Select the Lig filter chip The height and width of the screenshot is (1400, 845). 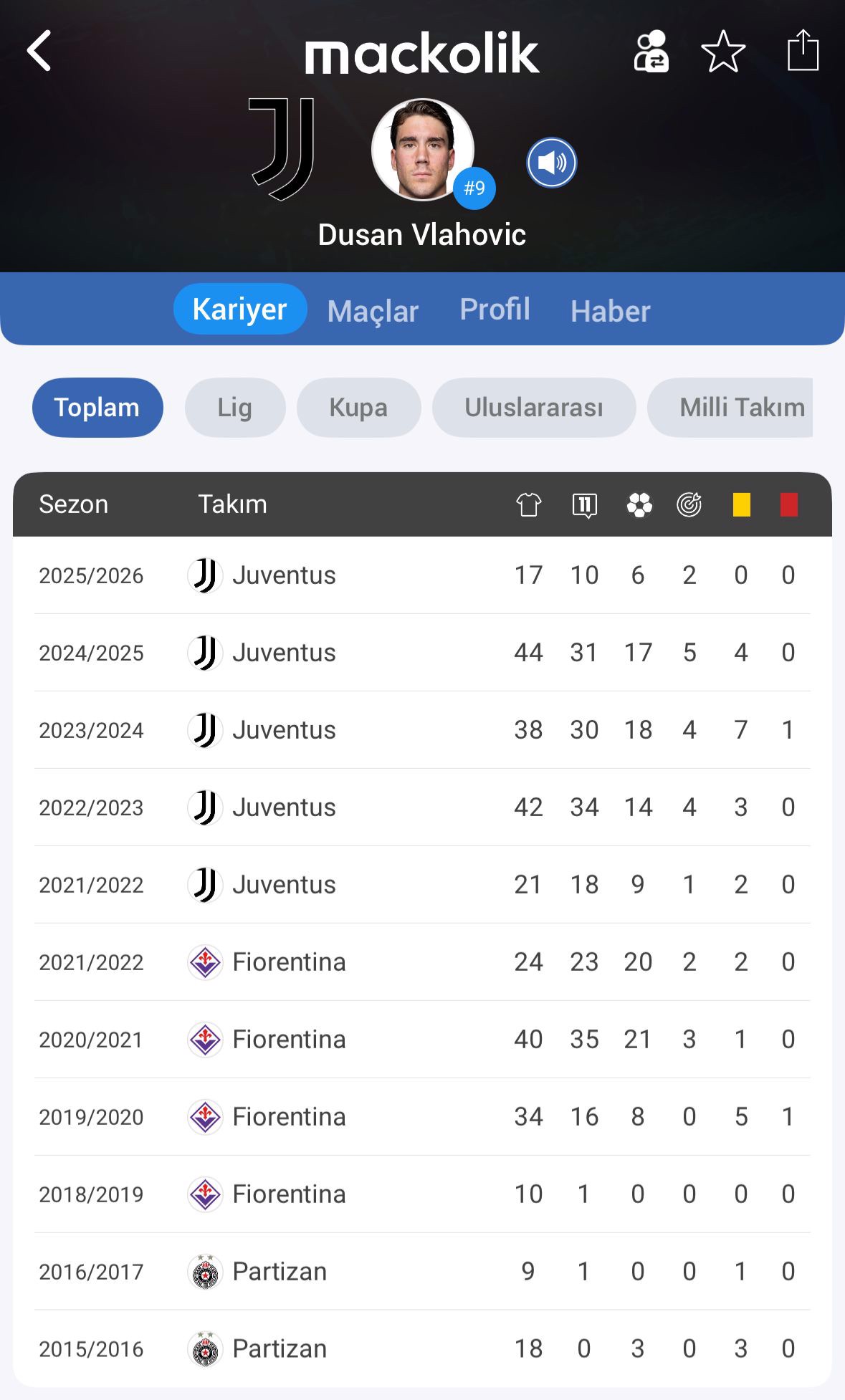coord(235,408)
